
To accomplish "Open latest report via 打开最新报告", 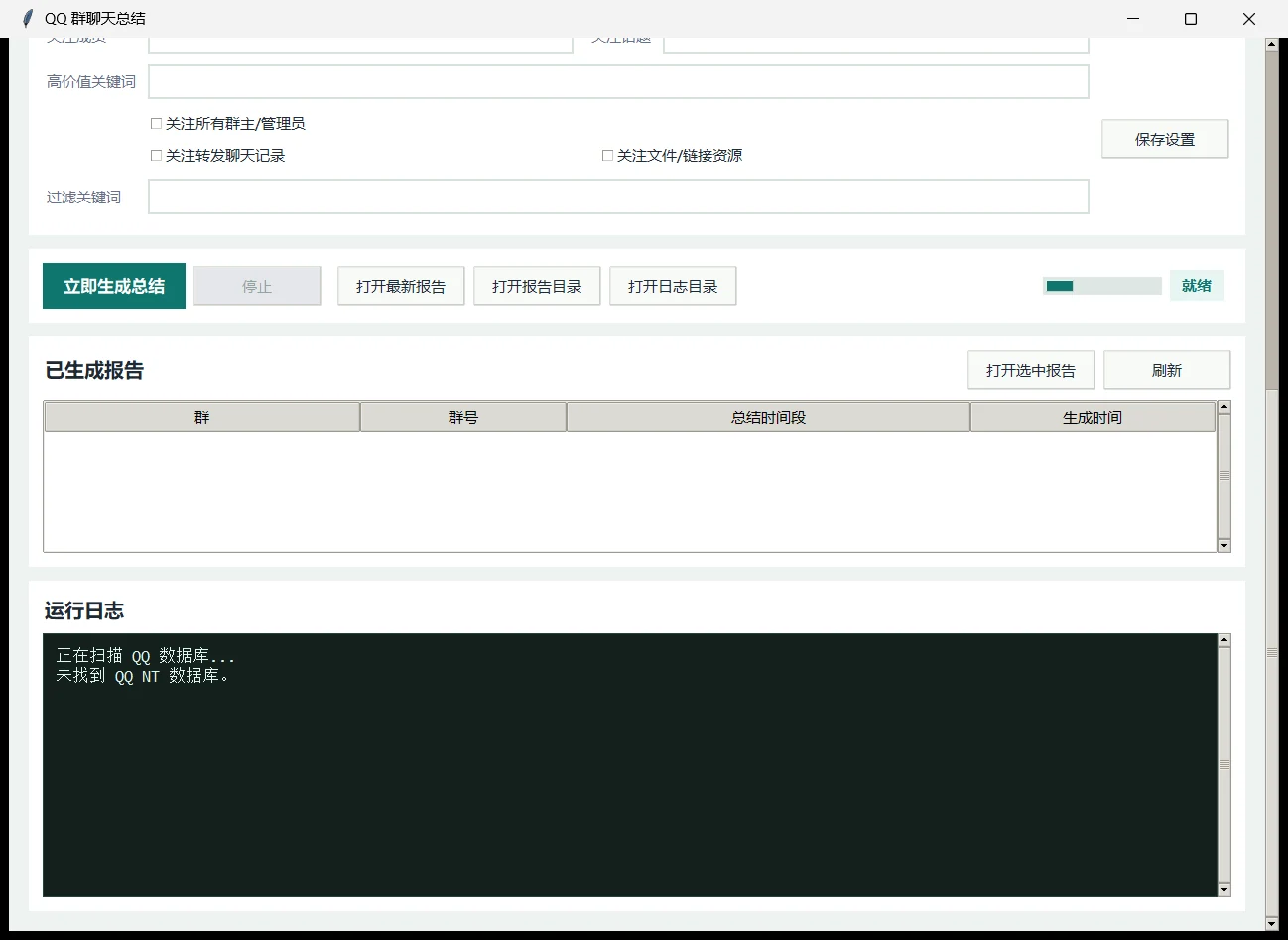I will coord(401,286).
